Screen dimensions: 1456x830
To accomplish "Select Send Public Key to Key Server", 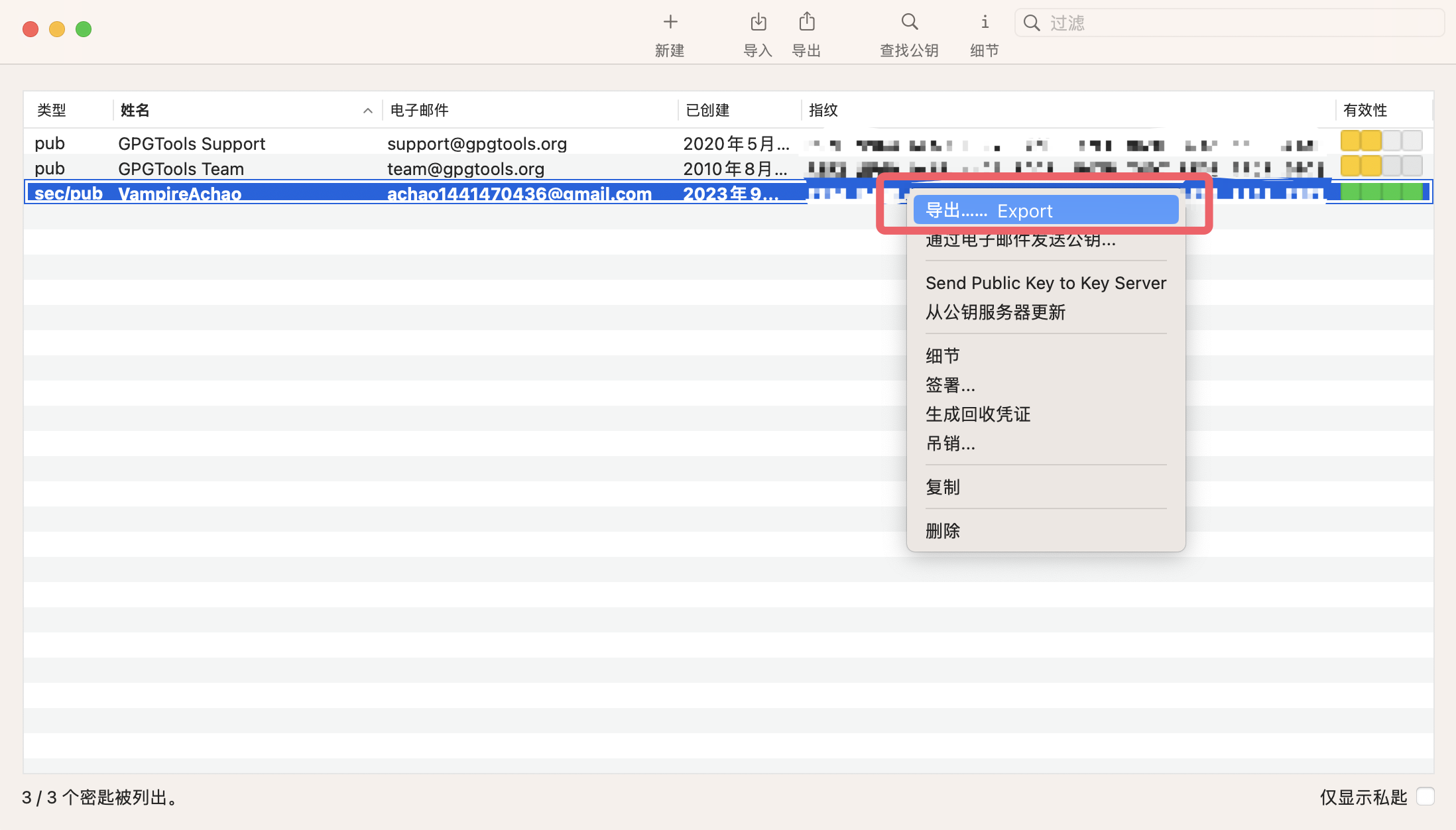I will coord(1045,283).
